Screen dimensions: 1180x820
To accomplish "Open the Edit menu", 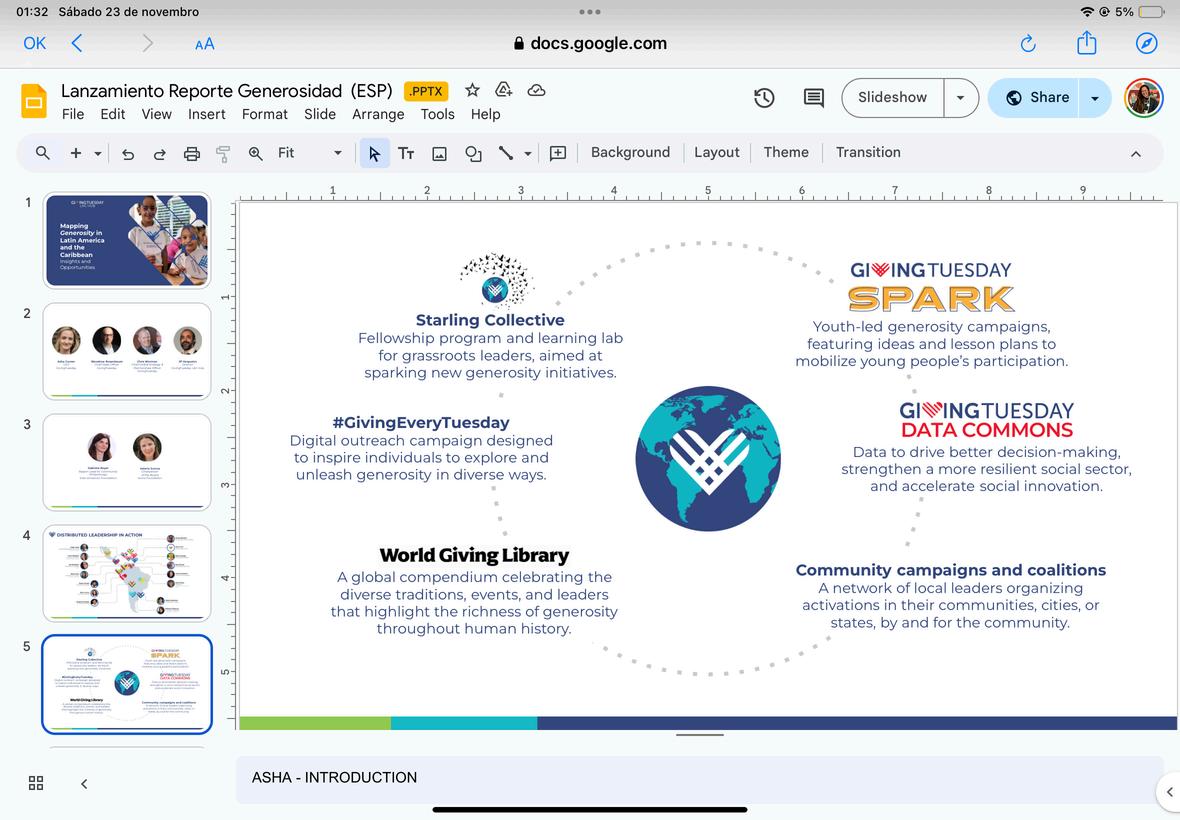I will click(113, 114).
